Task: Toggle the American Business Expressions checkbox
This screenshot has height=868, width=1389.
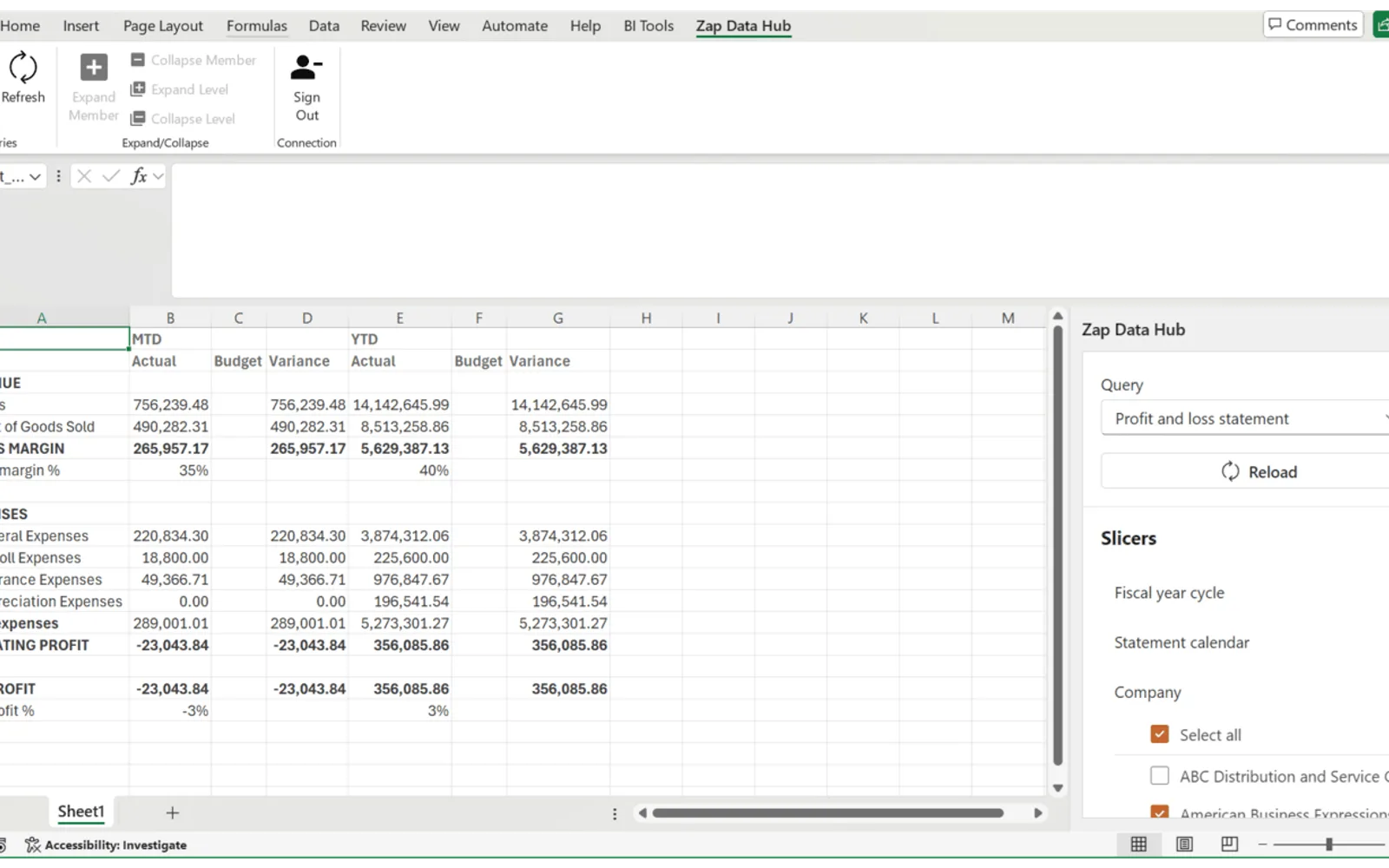Action: pos(1160,813)
